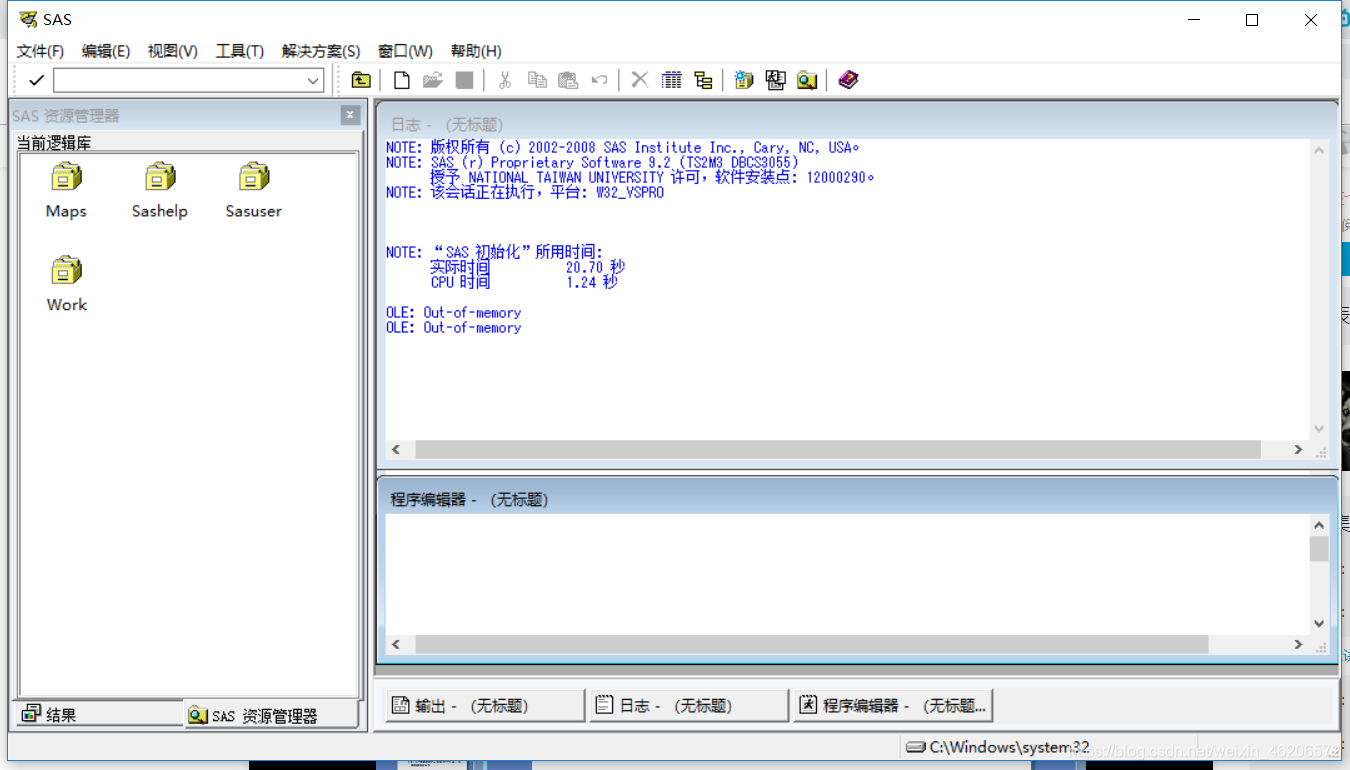1350x770 pixels.
Task: Click the Cut scissors icon
Action: [505, 80]
